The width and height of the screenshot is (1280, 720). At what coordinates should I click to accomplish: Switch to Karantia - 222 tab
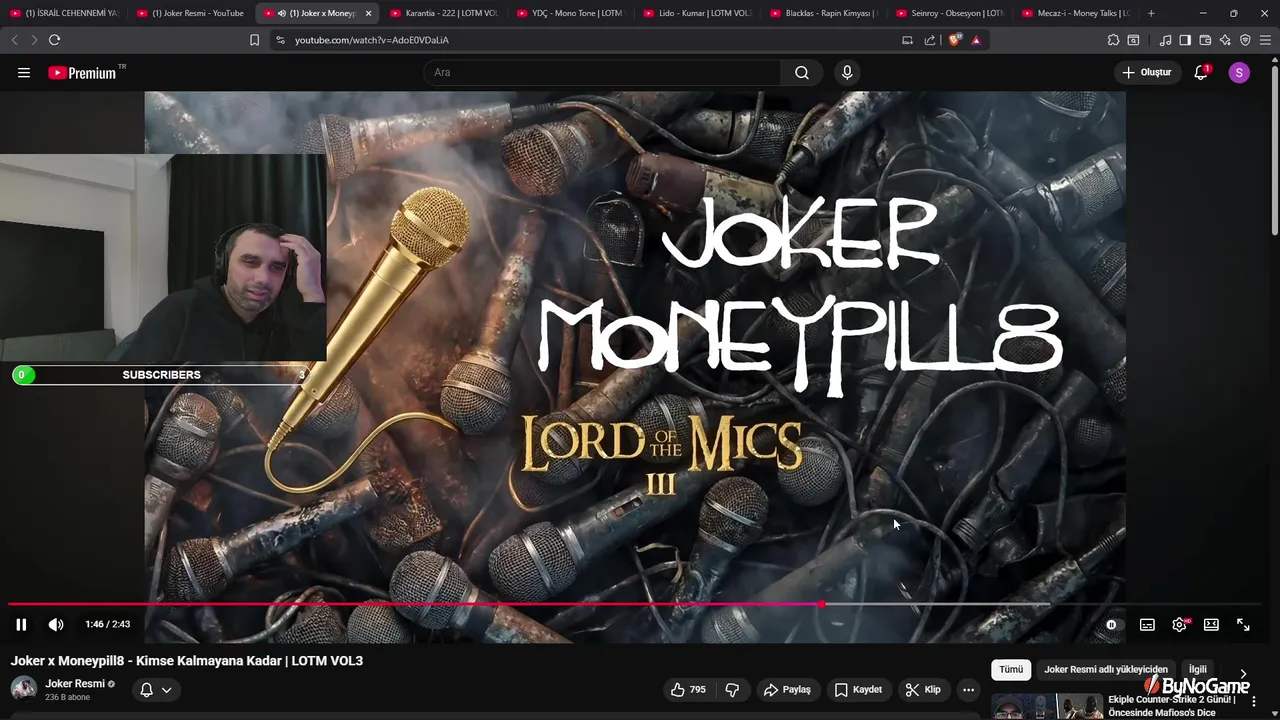(444, 13)
